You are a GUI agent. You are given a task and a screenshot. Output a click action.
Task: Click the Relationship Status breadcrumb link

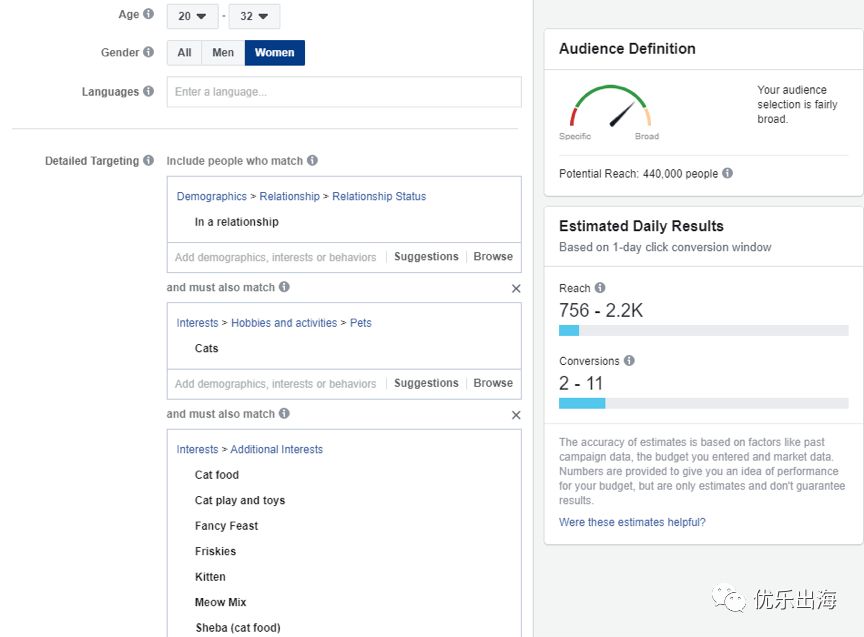point(379,197)
